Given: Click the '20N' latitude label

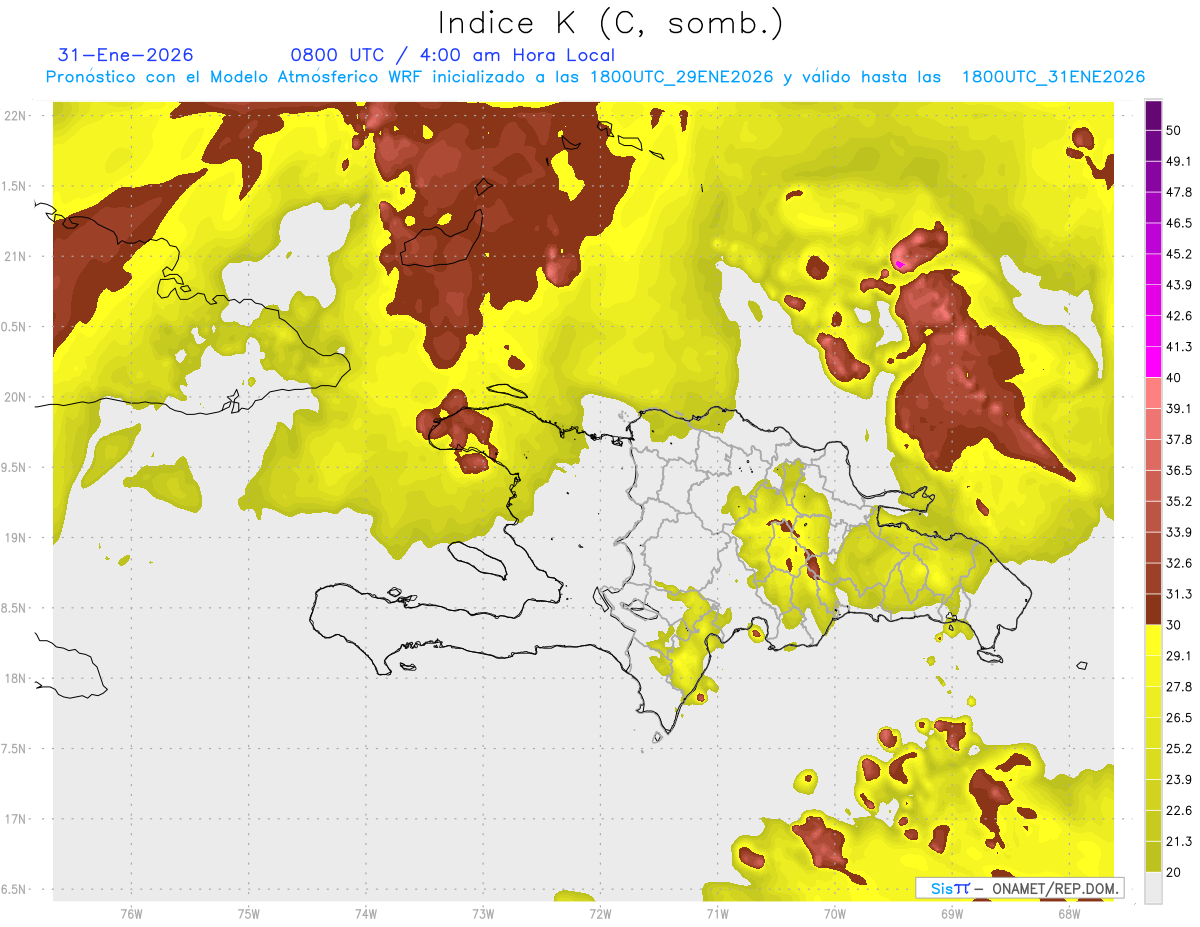Looking at the screenshot, I should pyautogui.click(x=16, y=397).
